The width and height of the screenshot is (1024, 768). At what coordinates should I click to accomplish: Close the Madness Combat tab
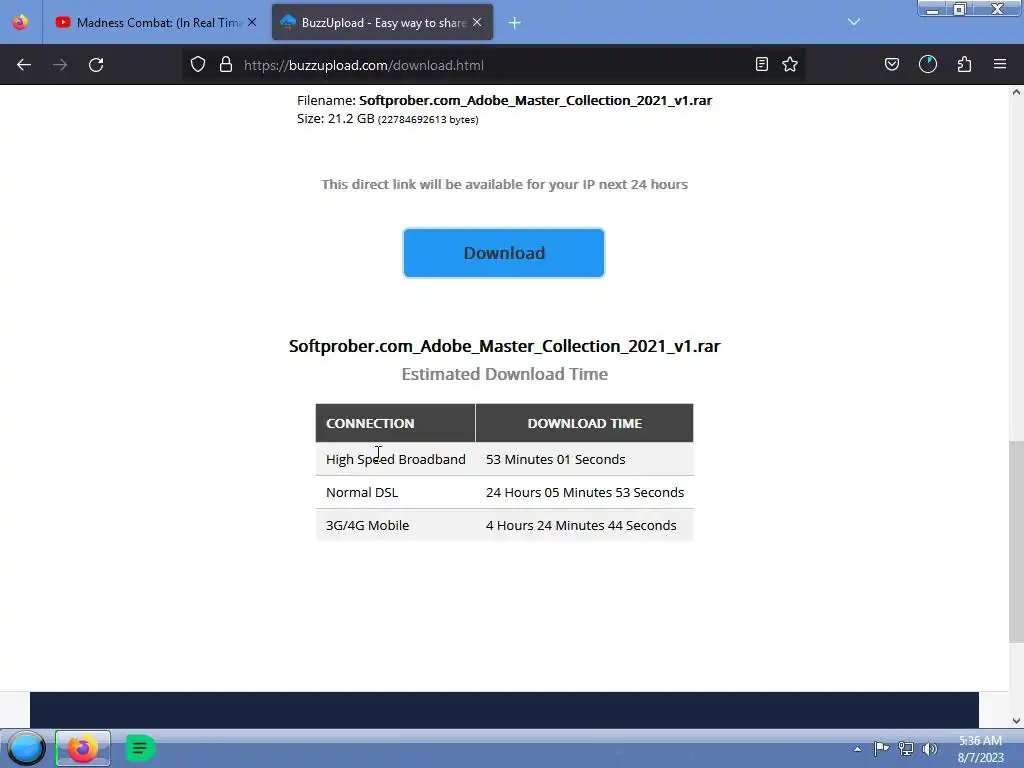click(x=252, y=22)
